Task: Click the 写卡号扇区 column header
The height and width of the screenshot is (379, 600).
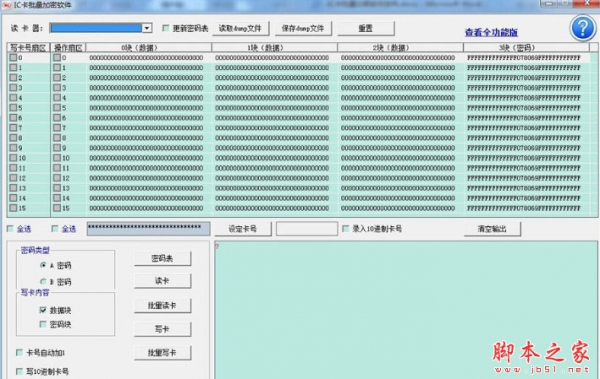Action: coord(28,48)
